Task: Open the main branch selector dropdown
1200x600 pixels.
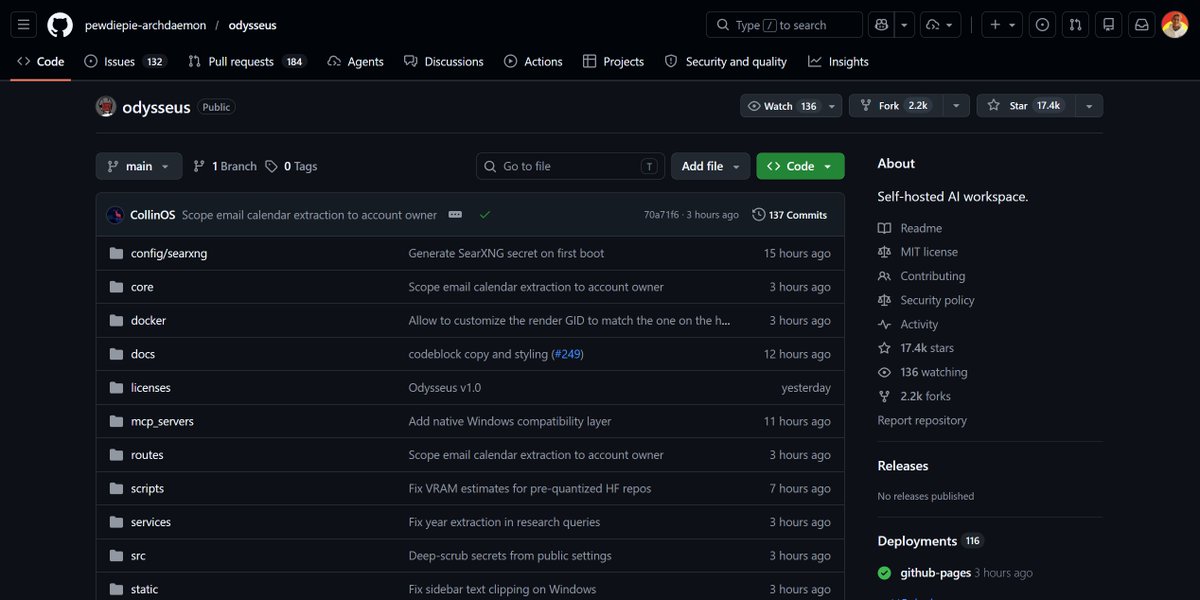Action: [139, 166]
